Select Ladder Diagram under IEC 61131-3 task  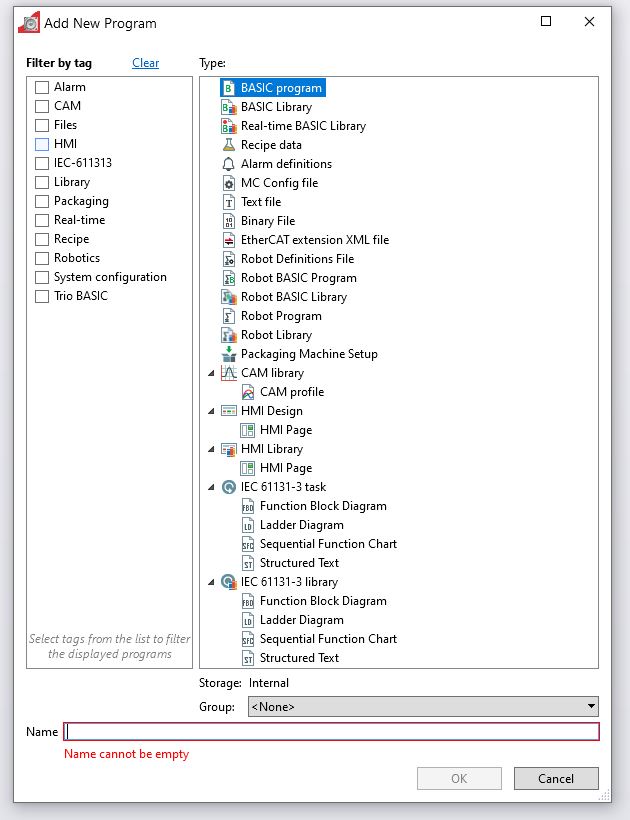point(302,525)
